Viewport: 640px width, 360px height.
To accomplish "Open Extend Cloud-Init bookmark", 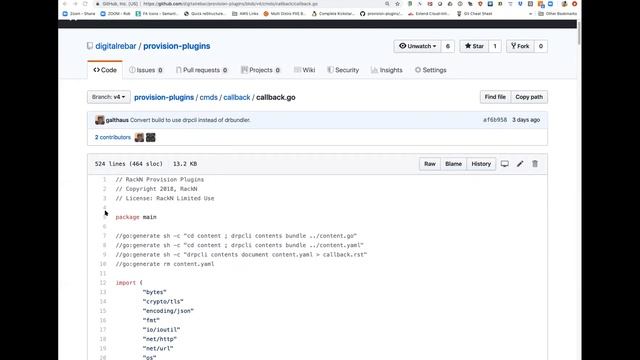I will [429, 13].
